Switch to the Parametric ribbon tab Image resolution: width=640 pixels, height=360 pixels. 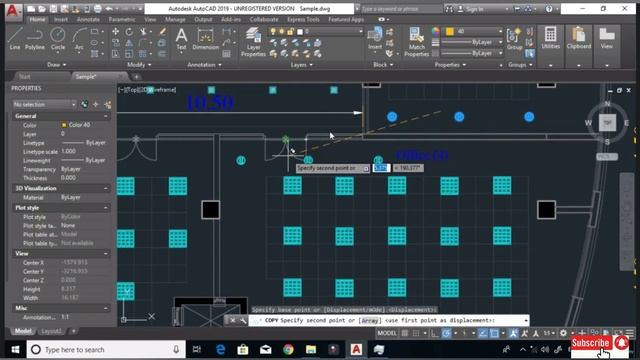[x=122, y=19]
